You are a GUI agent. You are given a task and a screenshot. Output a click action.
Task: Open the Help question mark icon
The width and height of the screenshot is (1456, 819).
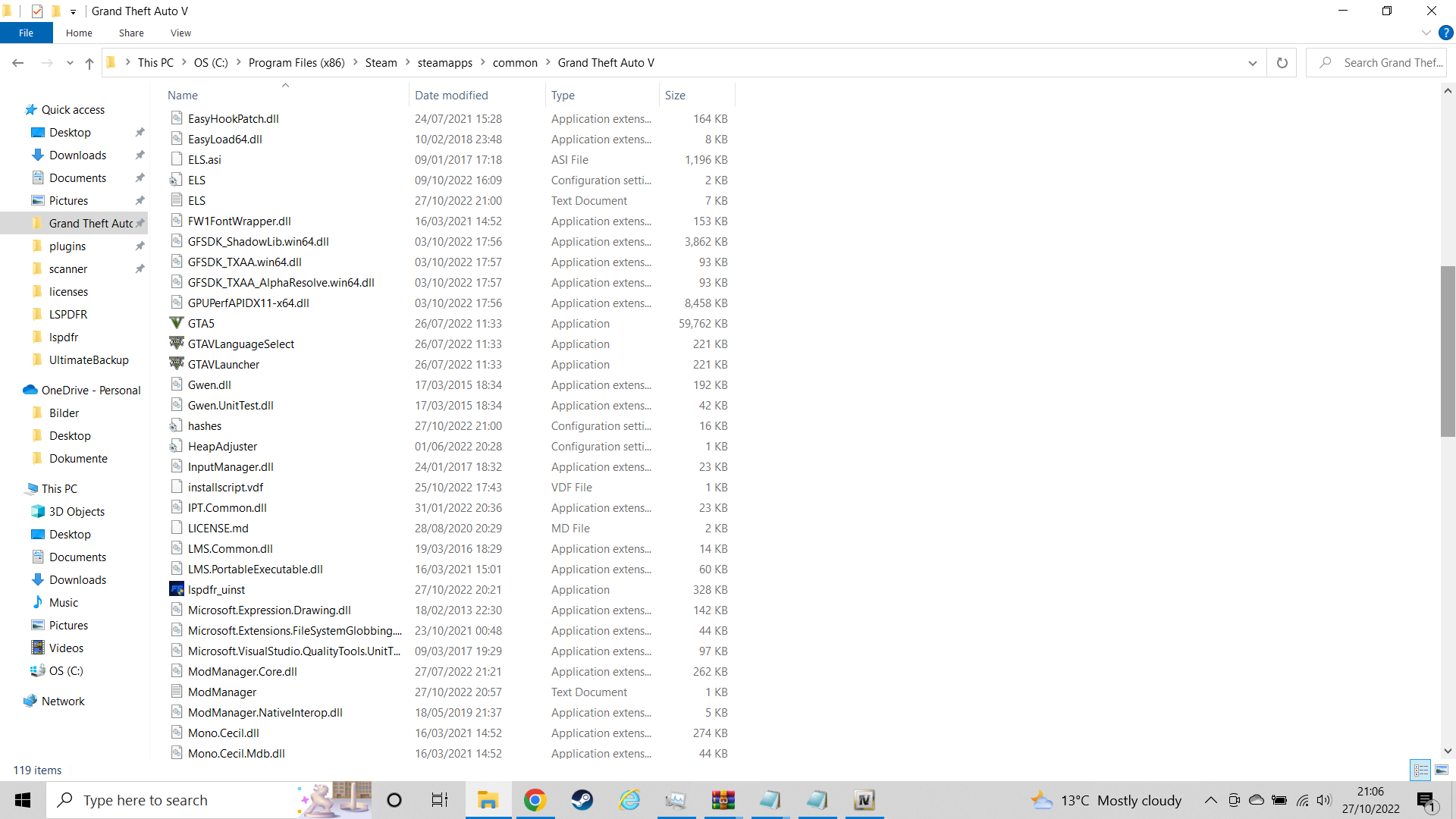[1446, 33]
